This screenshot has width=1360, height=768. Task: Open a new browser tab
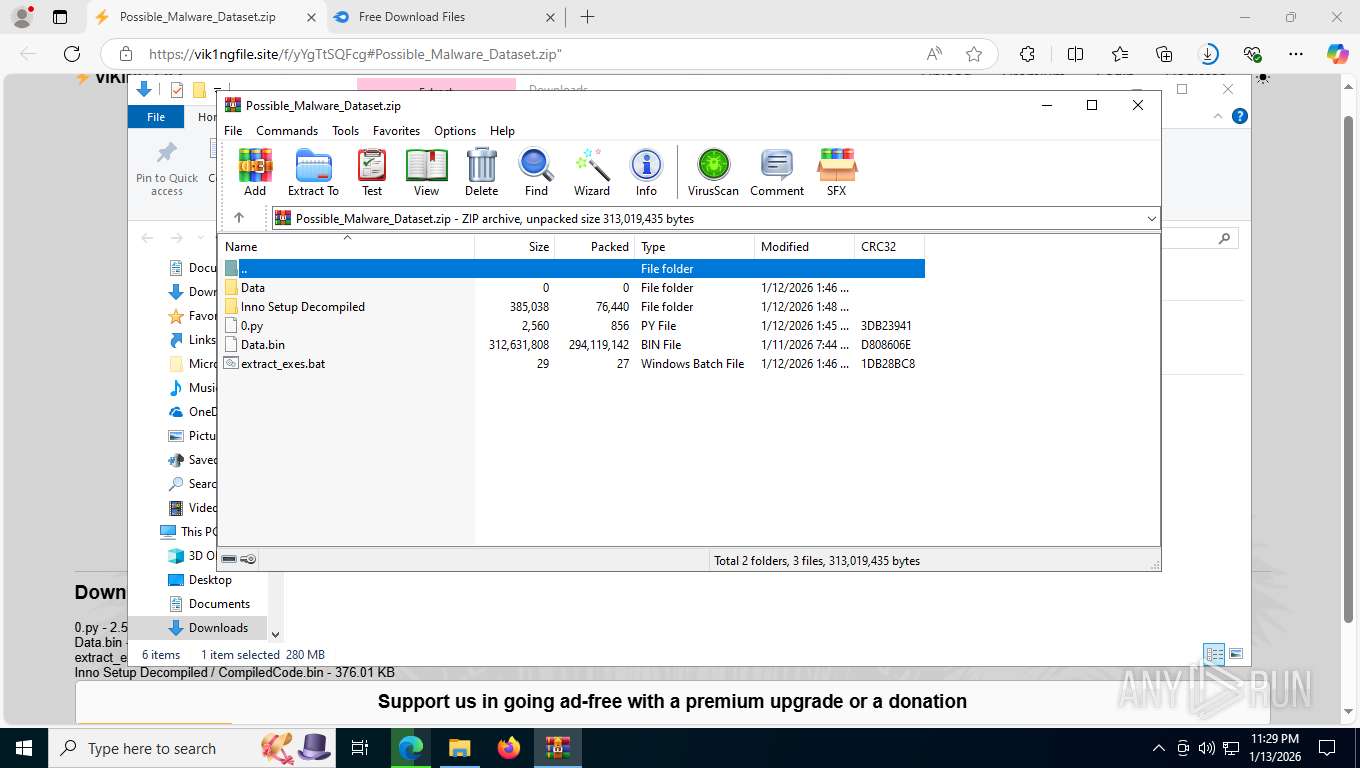click(587, 17)
